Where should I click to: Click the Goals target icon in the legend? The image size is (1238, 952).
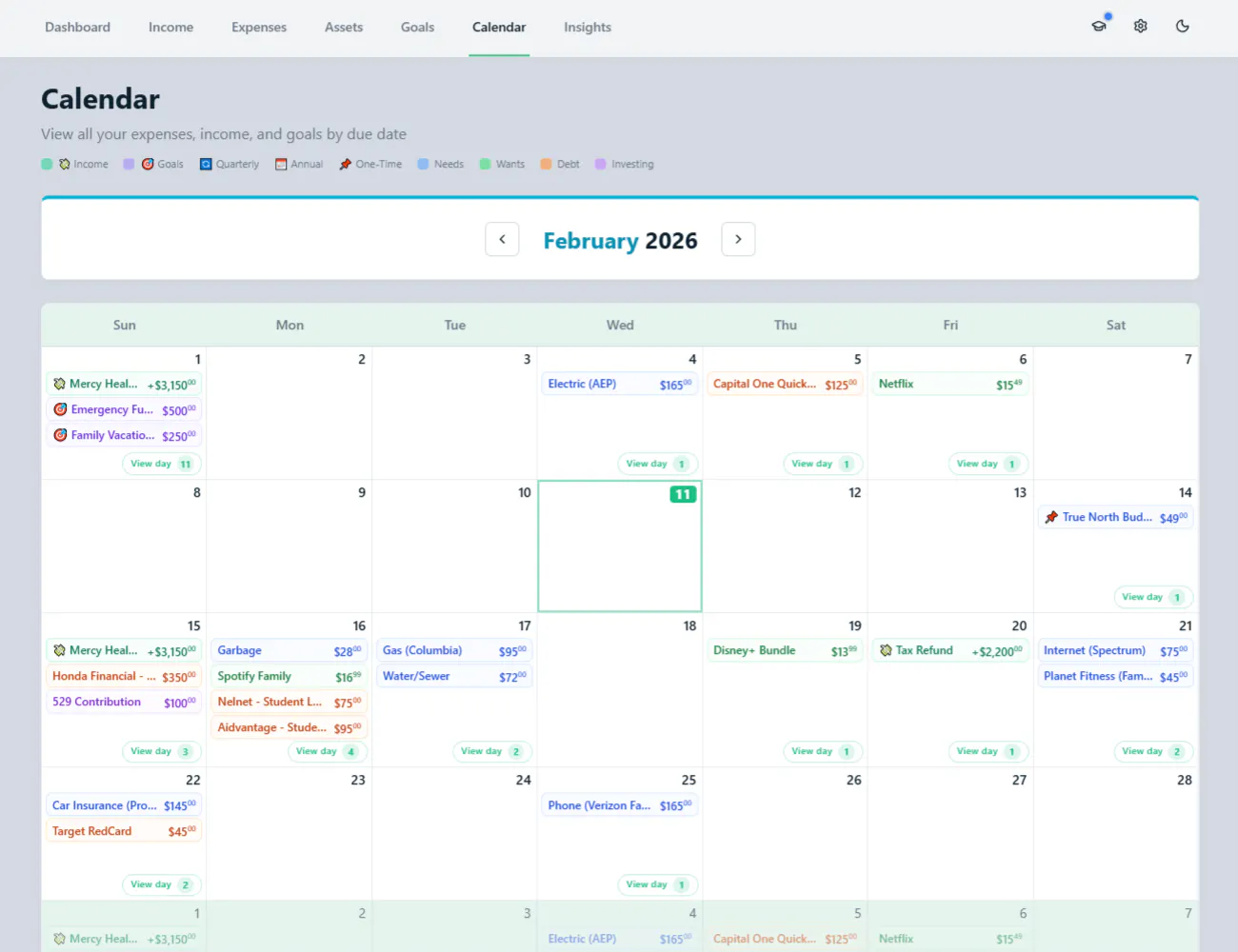click(148, 164)
